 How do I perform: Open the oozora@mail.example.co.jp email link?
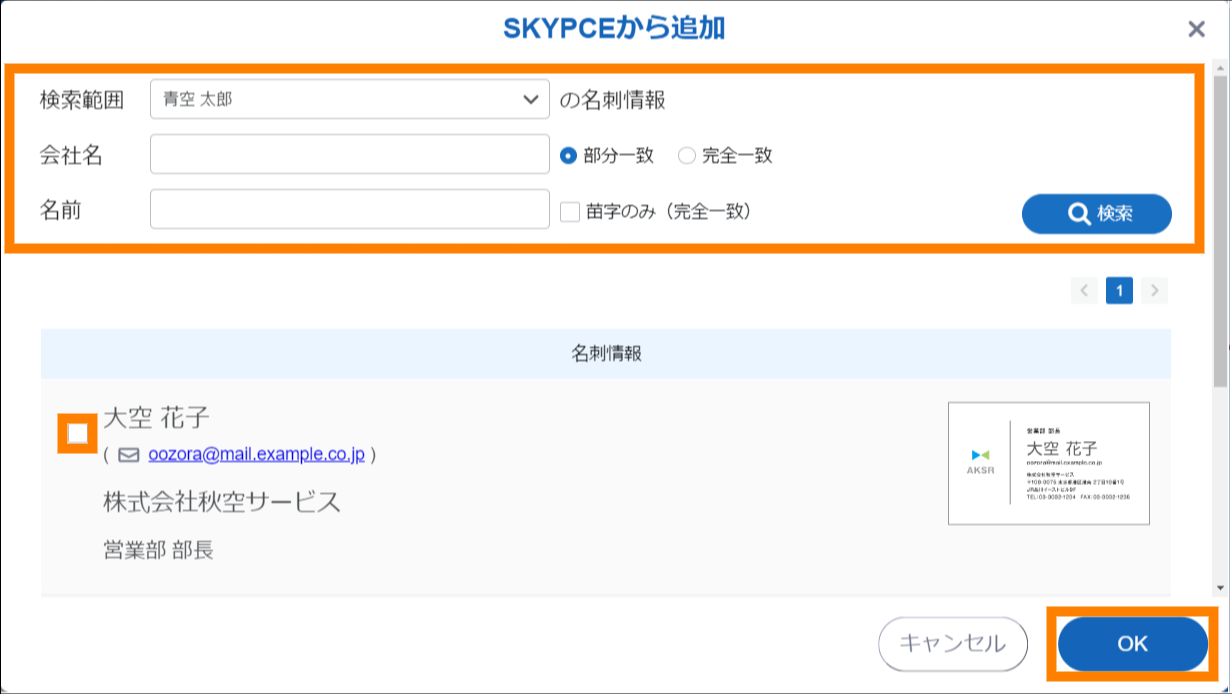(x=256, y=454)
